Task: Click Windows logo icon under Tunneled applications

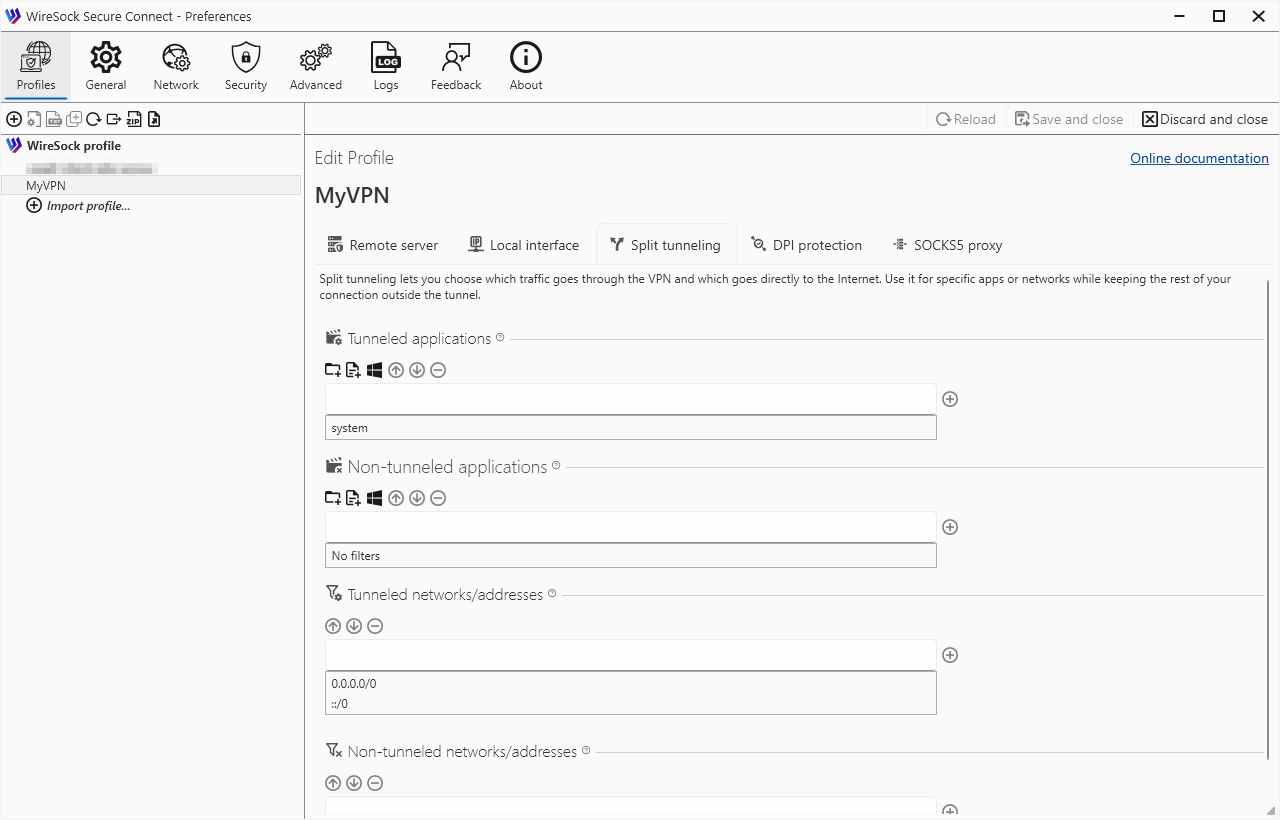Action: [x=375, y=370]
